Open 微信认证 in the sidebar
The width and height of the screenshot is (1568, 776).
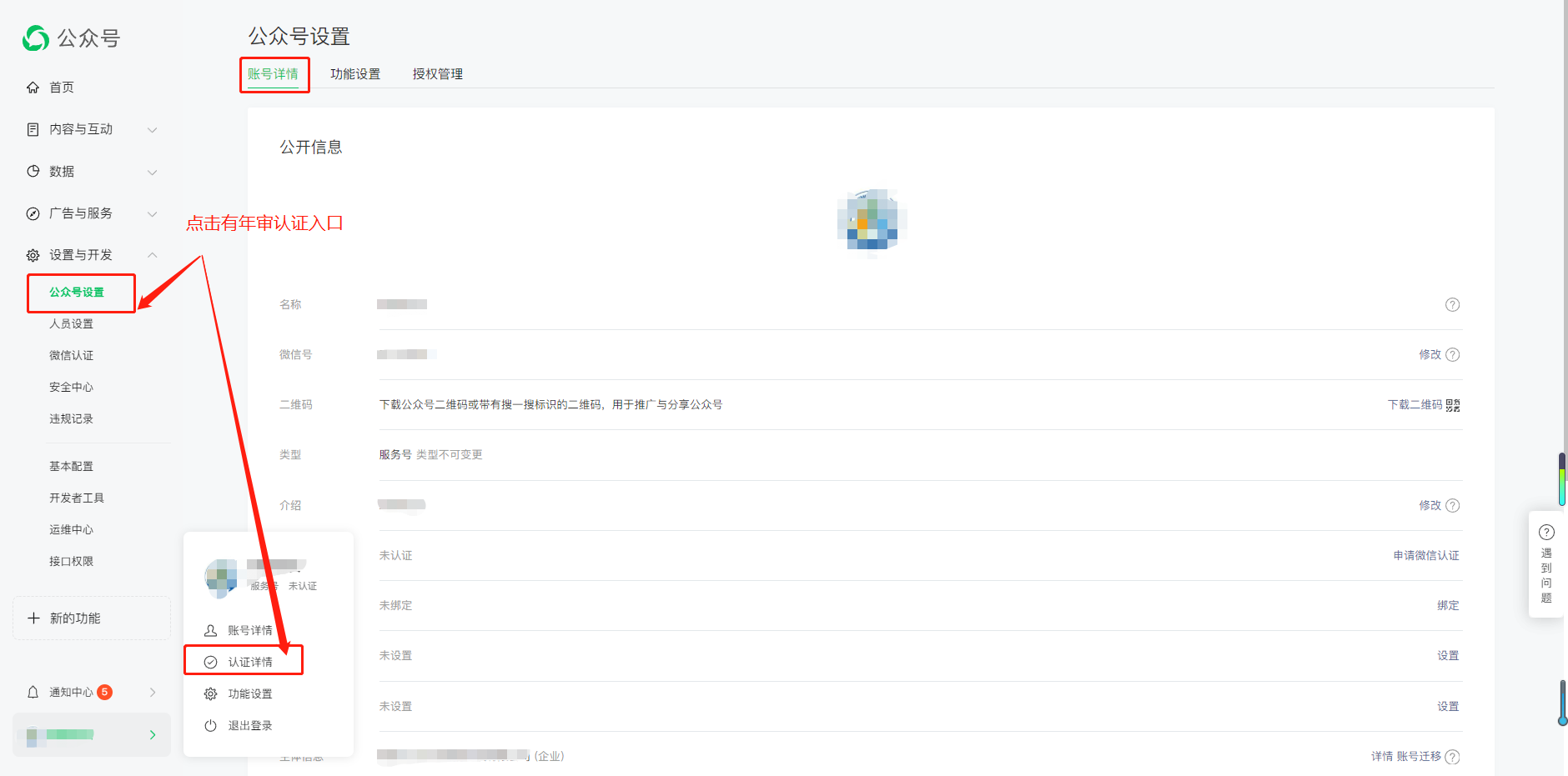pos(71,355)
